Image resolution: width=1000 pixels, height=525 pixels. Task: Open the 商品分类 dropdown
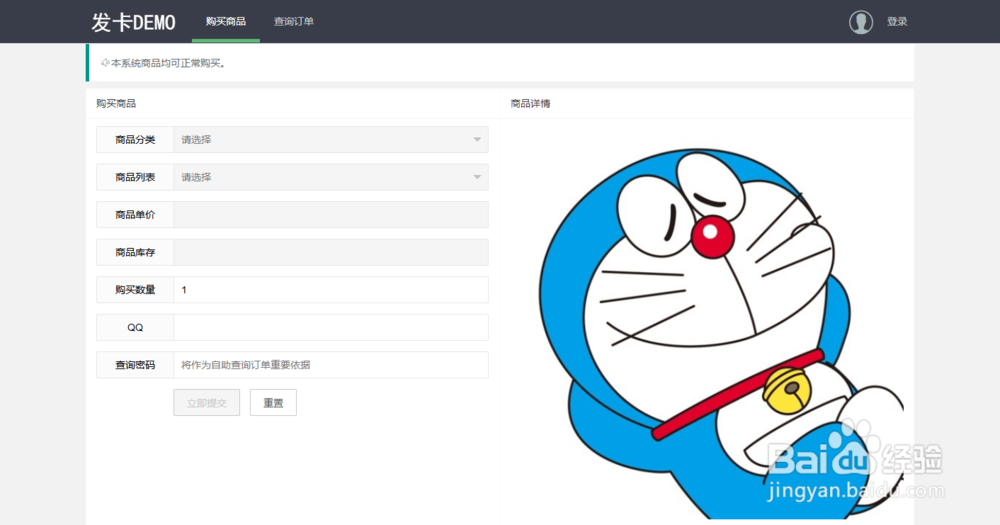(331, 140)
